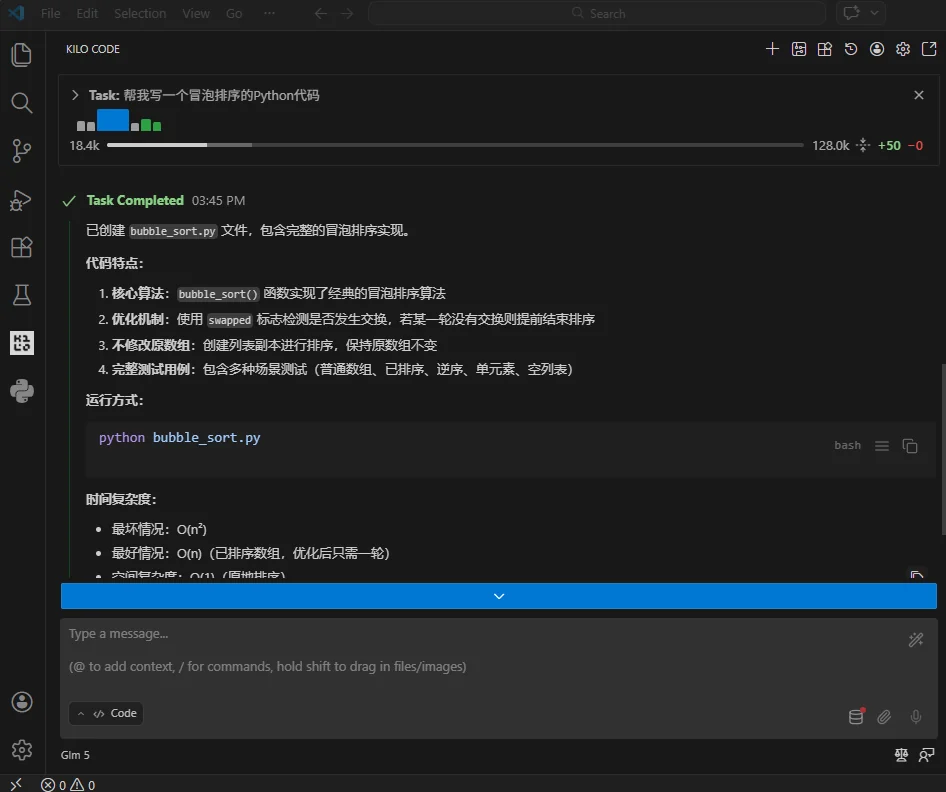Open the Selection menu
The image size is (946, 792).
[x=140, y=13]
